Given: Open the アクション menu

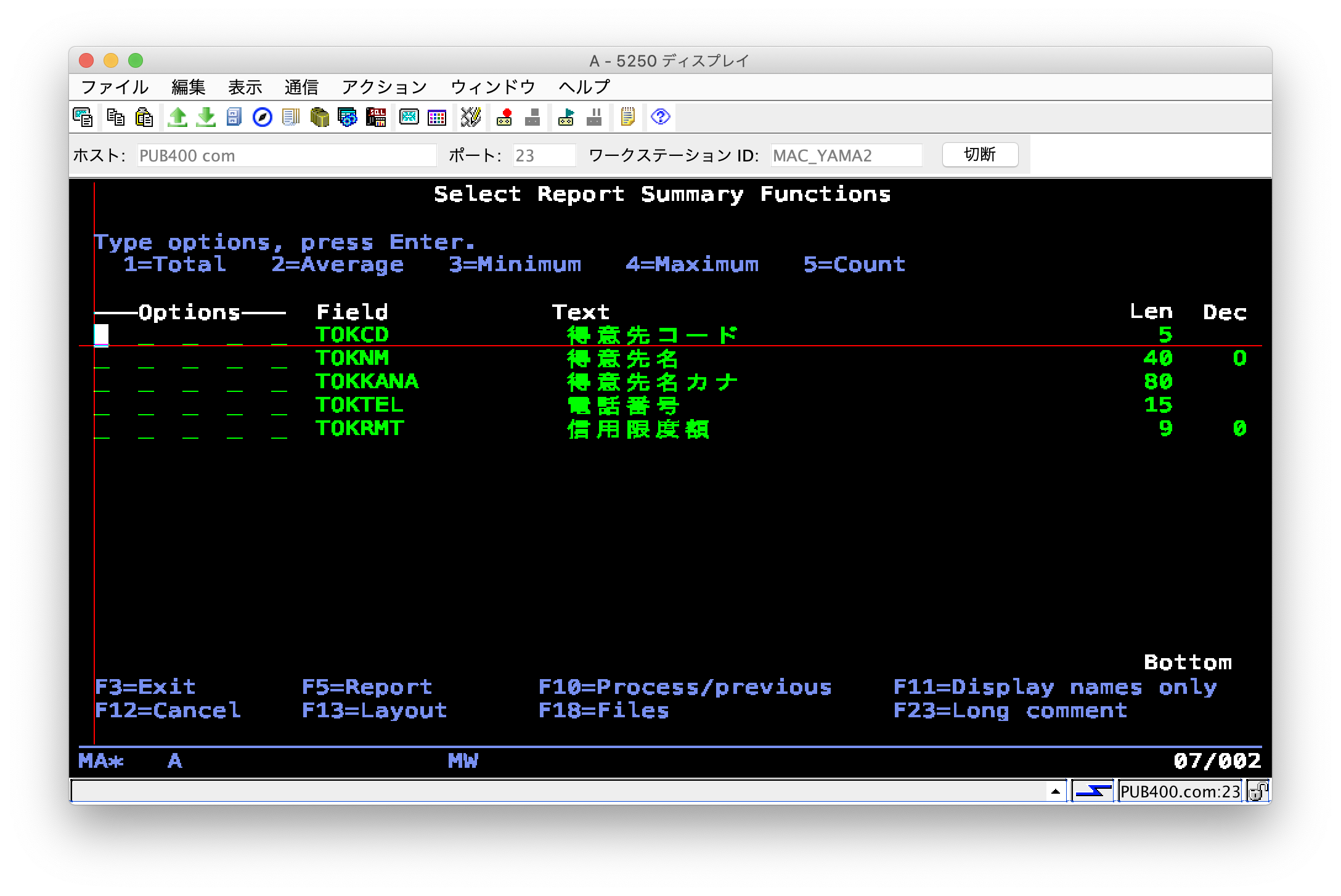Looking at the screenshot, I should [384, 87].
